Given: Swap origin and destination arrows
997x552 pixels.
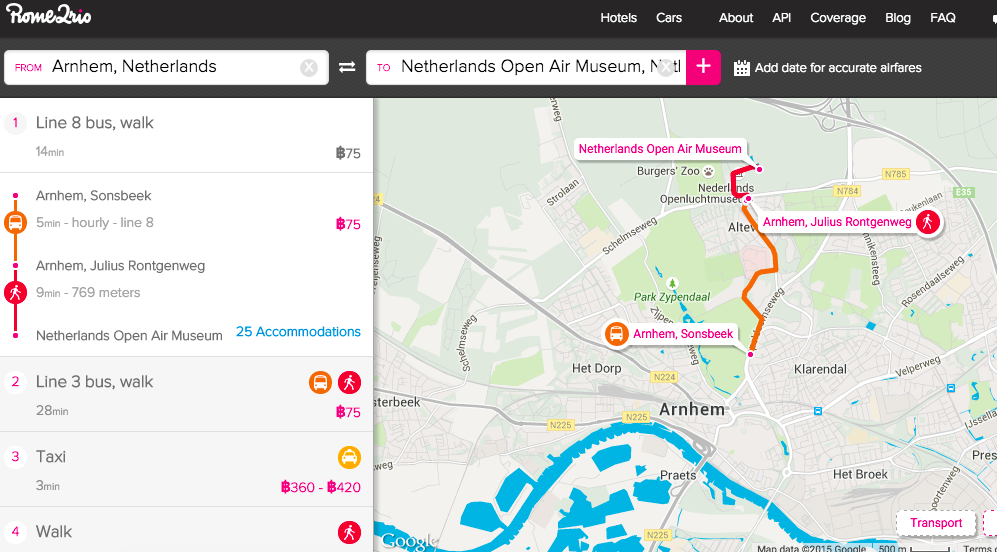Looking at the screenshot, I should (x=347, y=67).
